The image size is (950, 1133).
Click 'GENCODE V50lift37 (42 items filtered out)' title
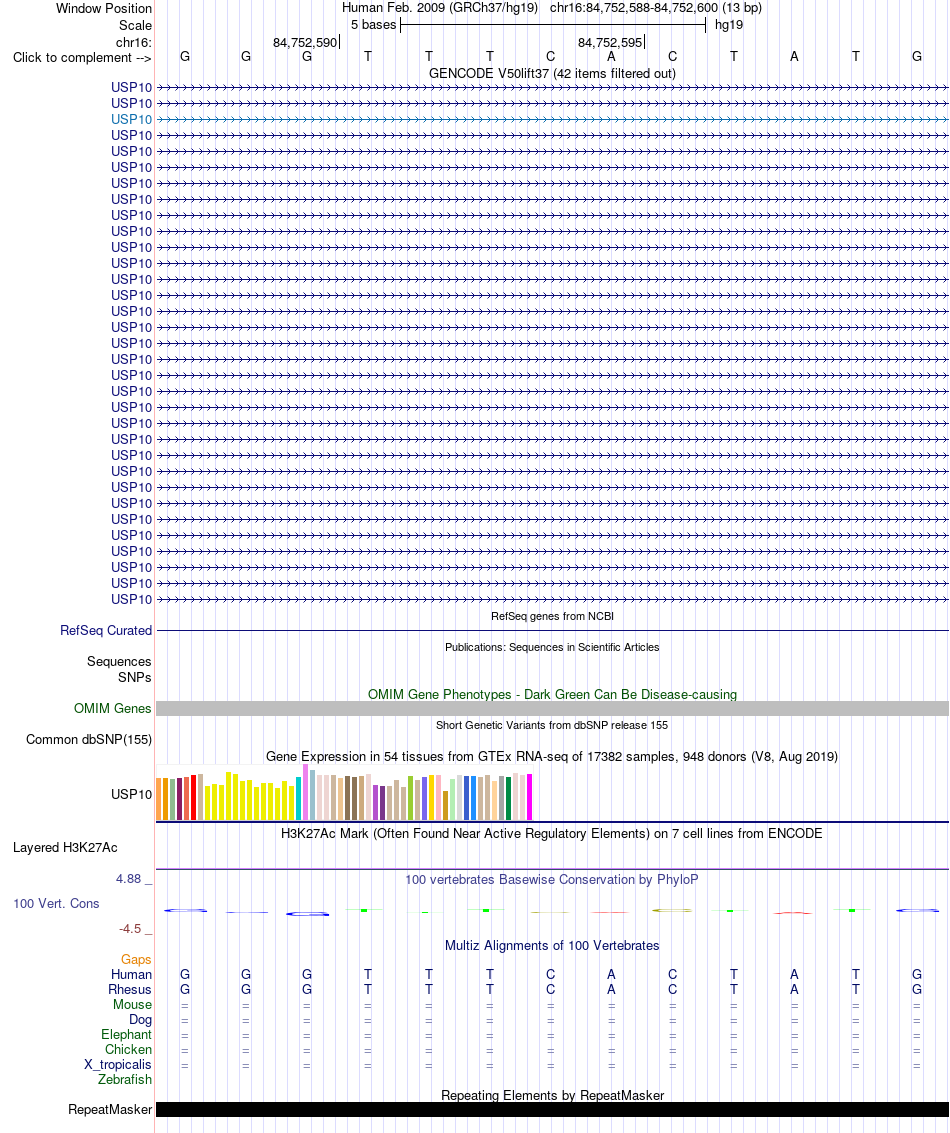pos(552,74)
